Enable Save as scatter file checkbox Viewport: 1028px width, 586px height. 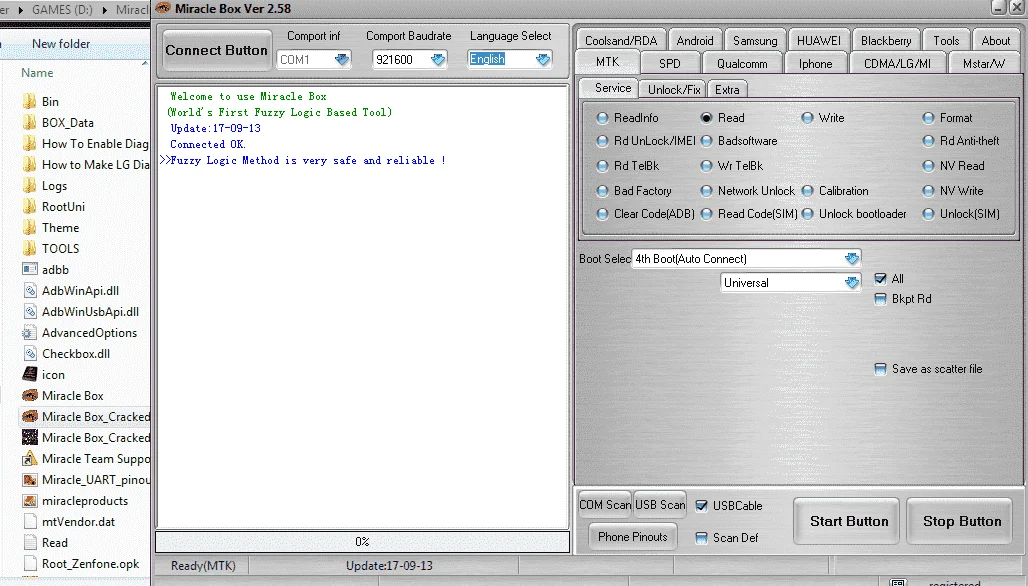pyautogui.click(x=880, y=369)
